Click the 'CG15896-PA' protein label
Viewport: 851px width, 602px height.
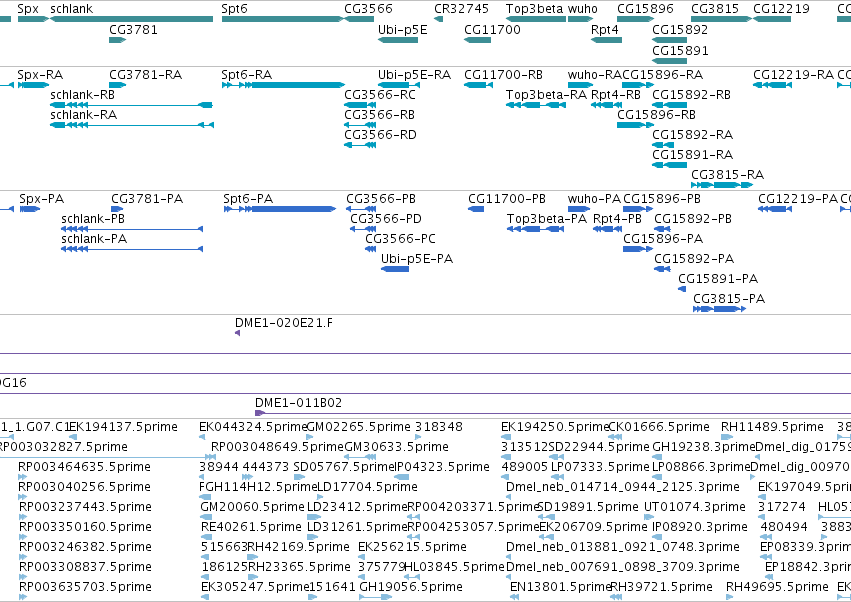click(663, 239)
